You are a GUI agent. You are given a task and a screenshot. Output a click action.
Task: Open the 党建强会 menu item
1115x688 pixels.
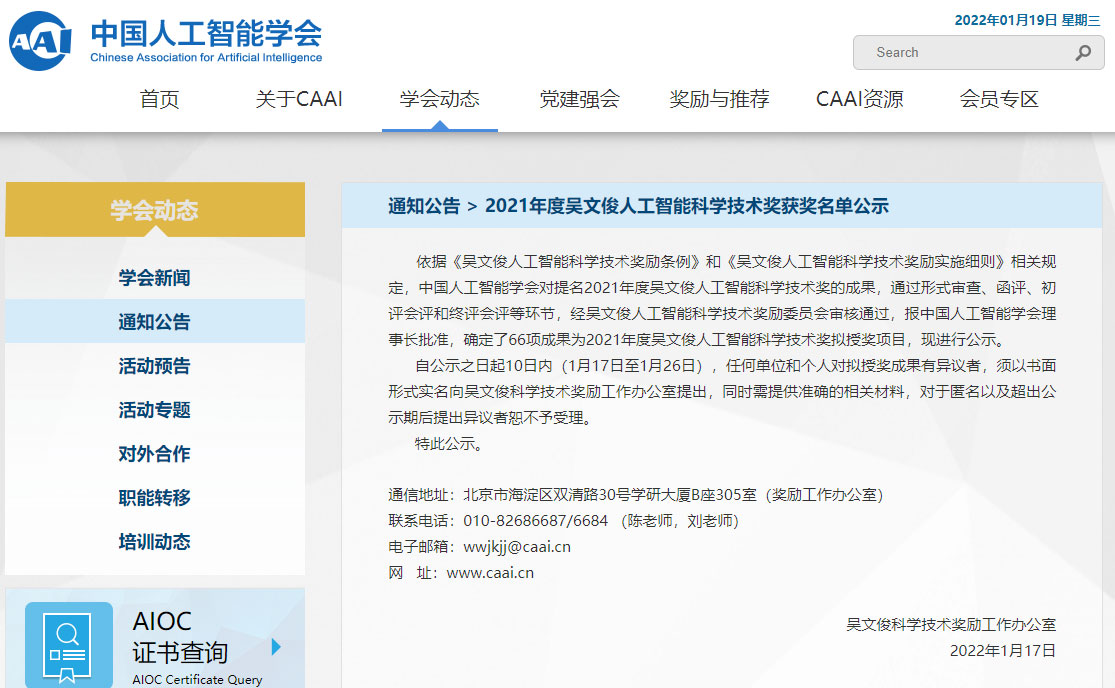click(580, 99)
